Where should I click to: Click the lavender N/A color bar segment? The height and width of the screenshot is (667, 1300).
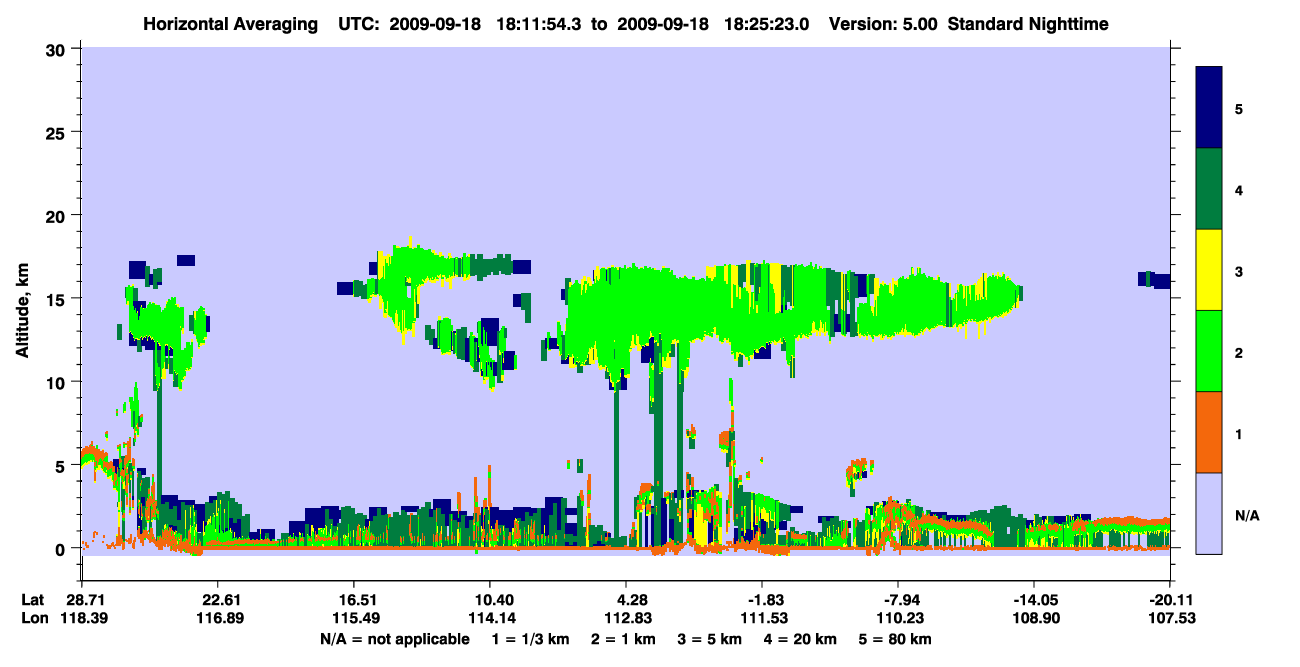pyautogui.click(x=1209, y=512)
